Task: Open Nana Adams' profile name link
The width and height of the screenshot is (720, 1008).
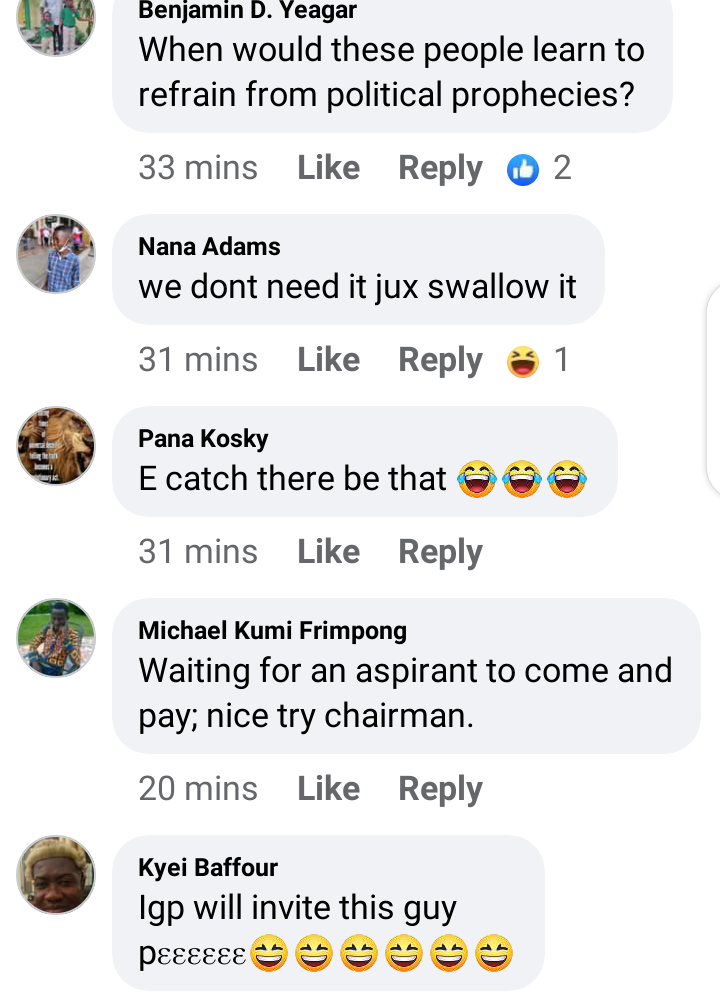Action: tap(209, 246)
